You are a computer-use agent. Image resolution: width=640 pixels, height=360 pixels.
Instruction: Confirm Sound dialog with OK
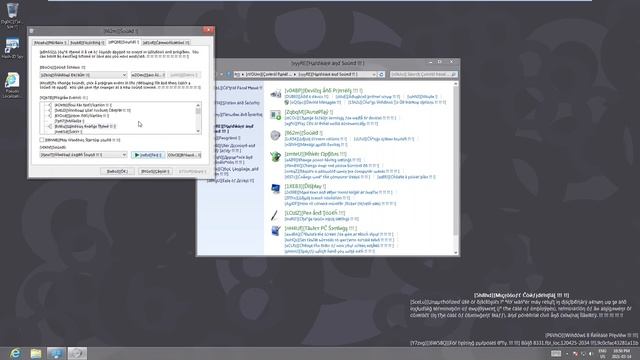tap(117, 171)
